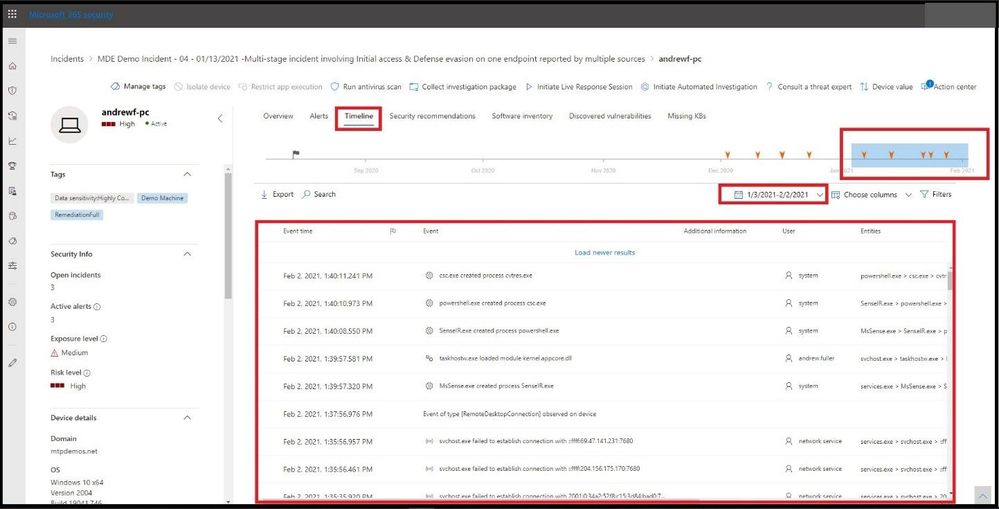Open the Missing KBs tab
Viewport: 999px width, 509px height.
click(x=687, y=116)
